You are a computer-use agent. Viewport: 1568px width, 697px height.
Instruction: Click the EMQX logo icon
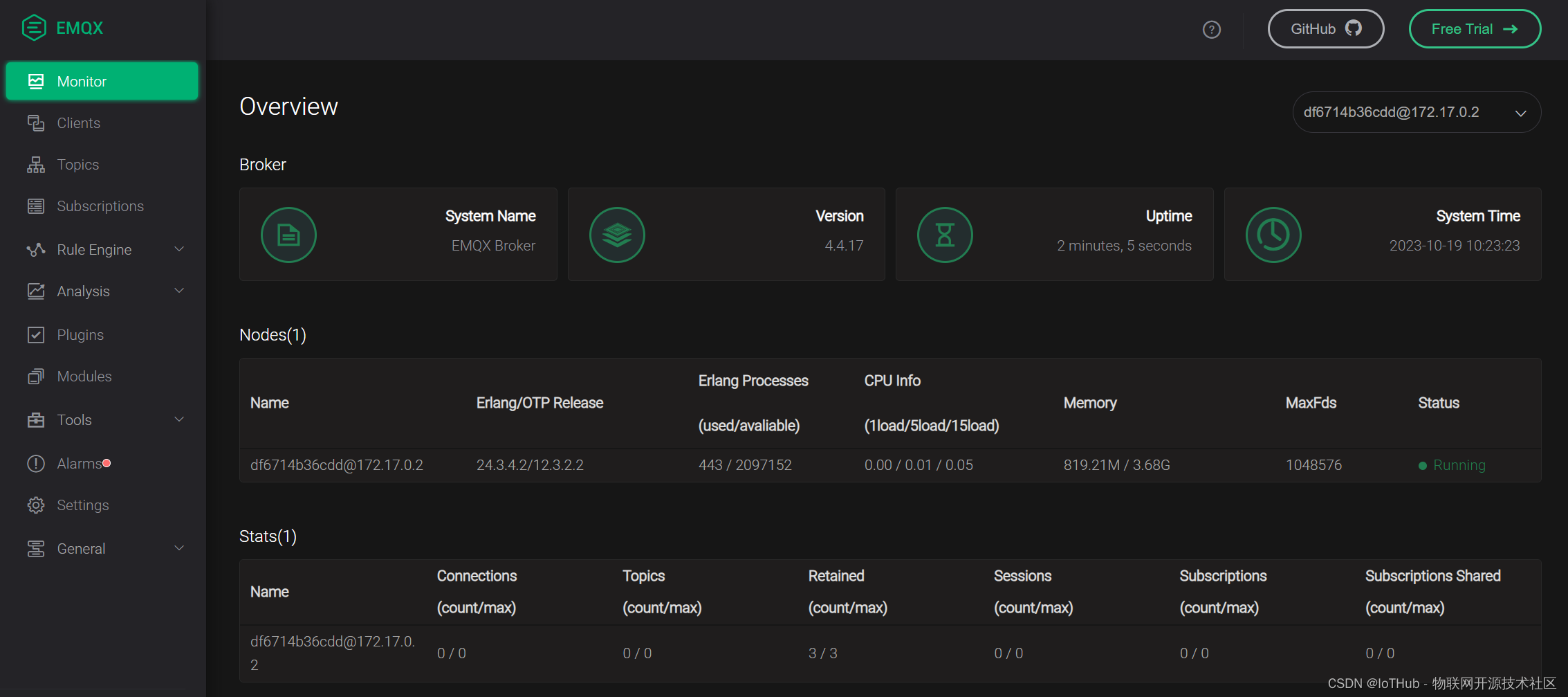(x=34, y=28)
